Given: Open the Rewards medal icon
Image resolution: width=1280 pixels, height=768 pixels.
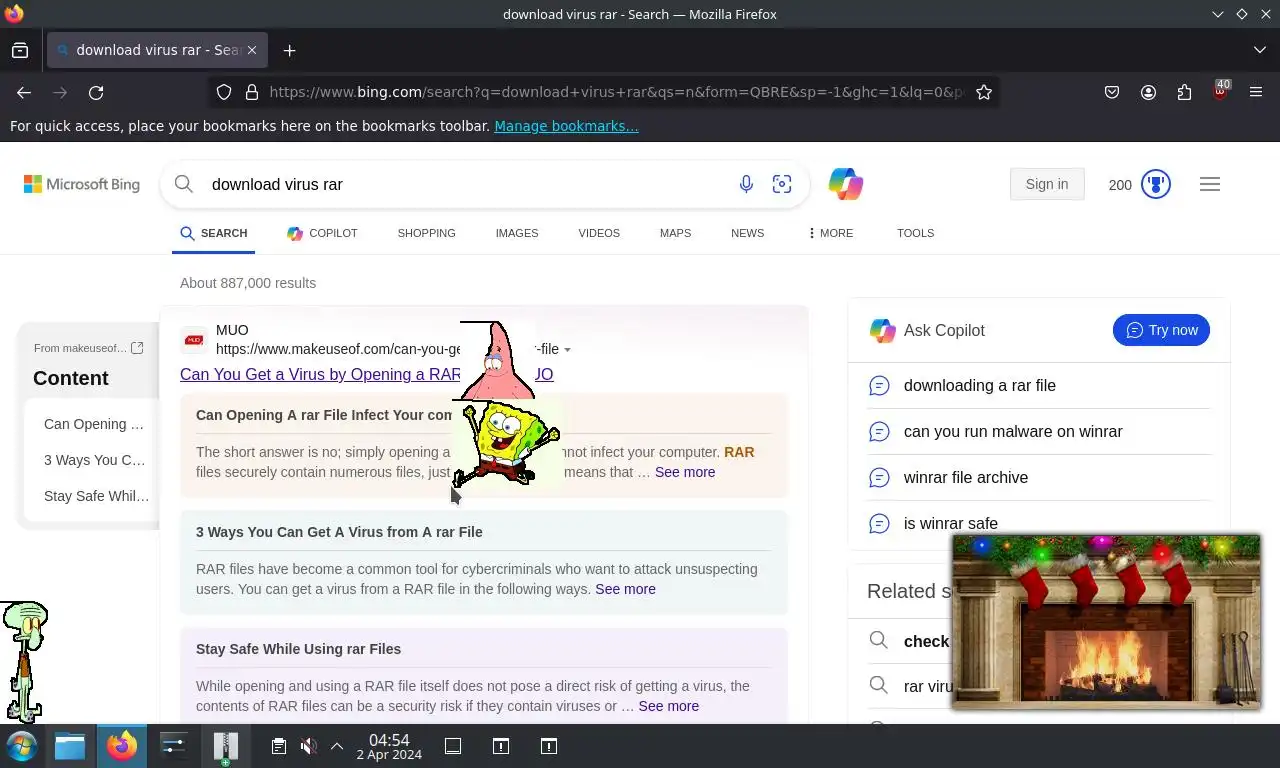Looking at the screenshot, I should [1156, 184].
